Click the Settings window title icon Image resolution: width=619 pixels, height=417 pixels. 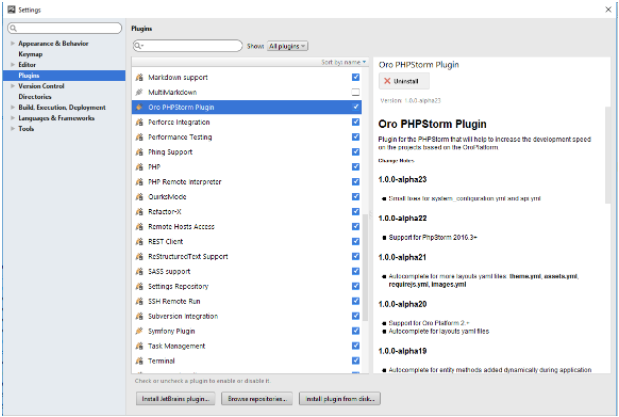click(11, 9)
